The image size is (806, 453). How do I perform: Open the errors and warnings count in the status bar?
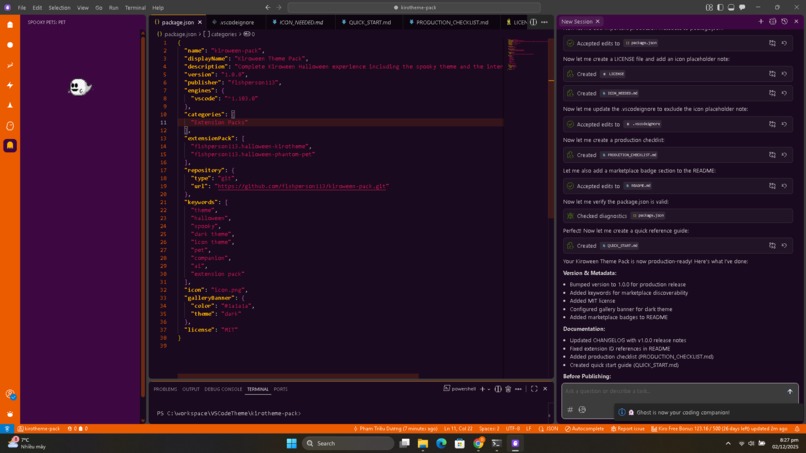pyautogui.click(x=78, y=428)
